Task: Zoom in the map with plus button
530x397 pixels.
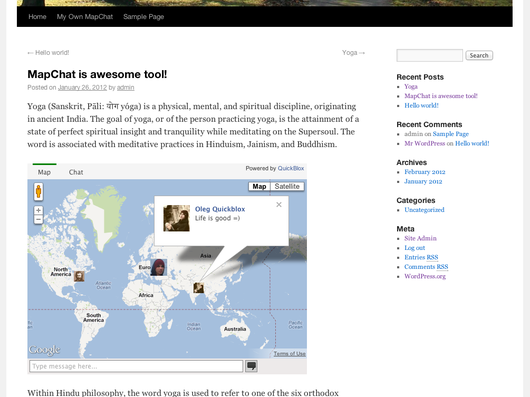Action: click(x=39, y=210)
